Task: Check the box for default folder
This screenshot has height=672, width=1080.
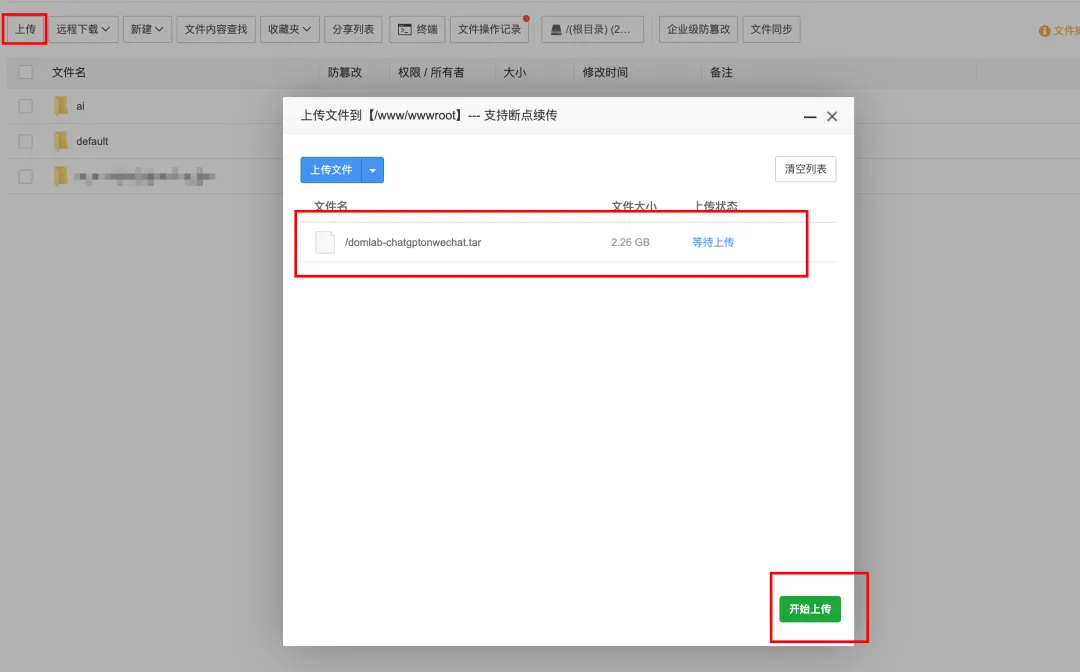Action: coord(26,141)
